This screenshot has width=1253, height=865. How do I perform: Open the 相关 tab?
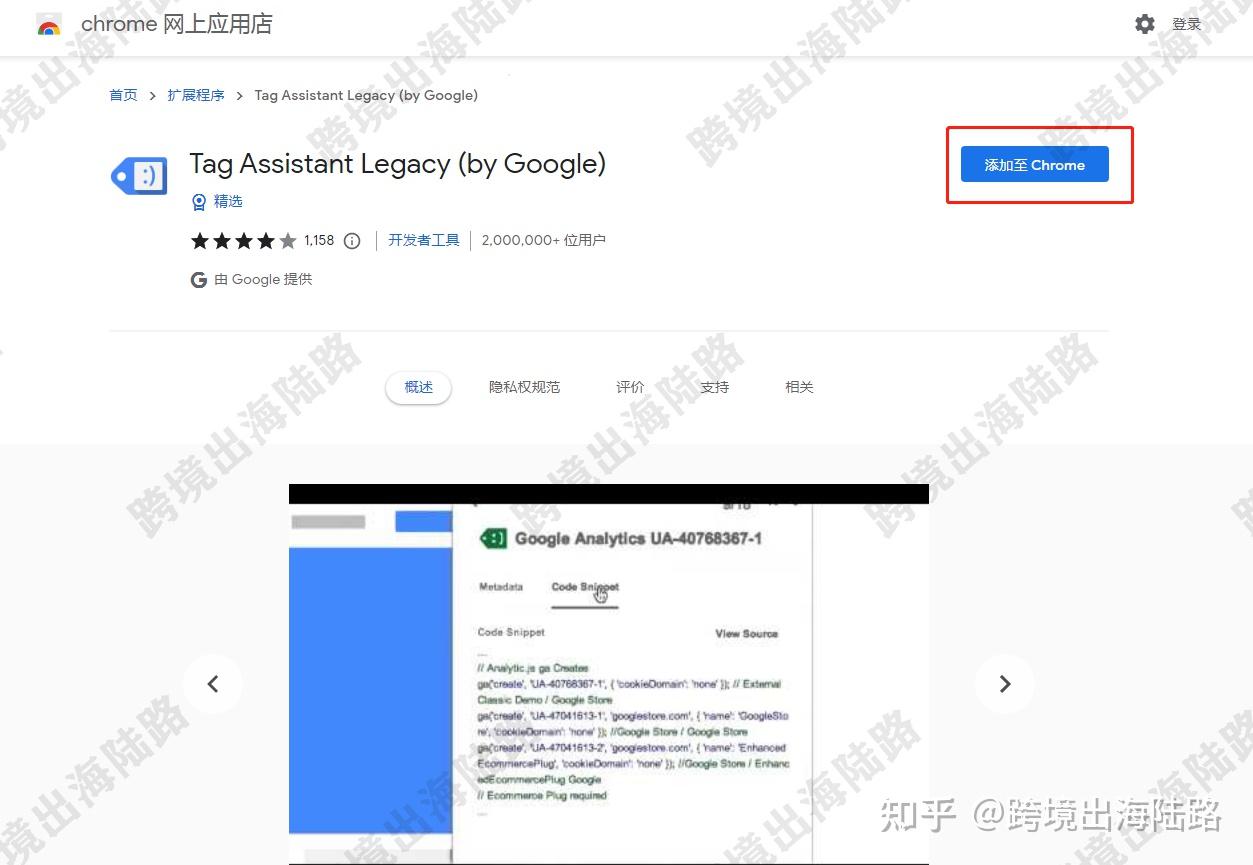pos(800,387)
